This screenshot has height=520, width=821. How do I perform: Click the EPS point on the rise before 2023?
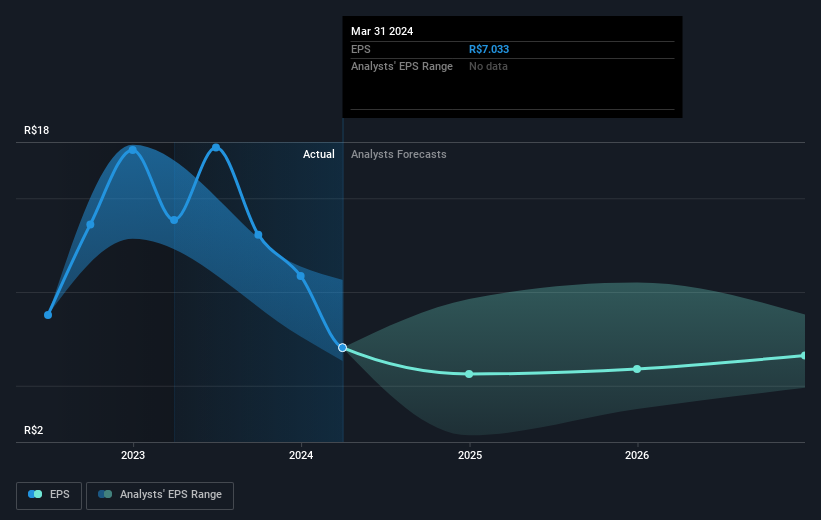click(x=90, y=225)
